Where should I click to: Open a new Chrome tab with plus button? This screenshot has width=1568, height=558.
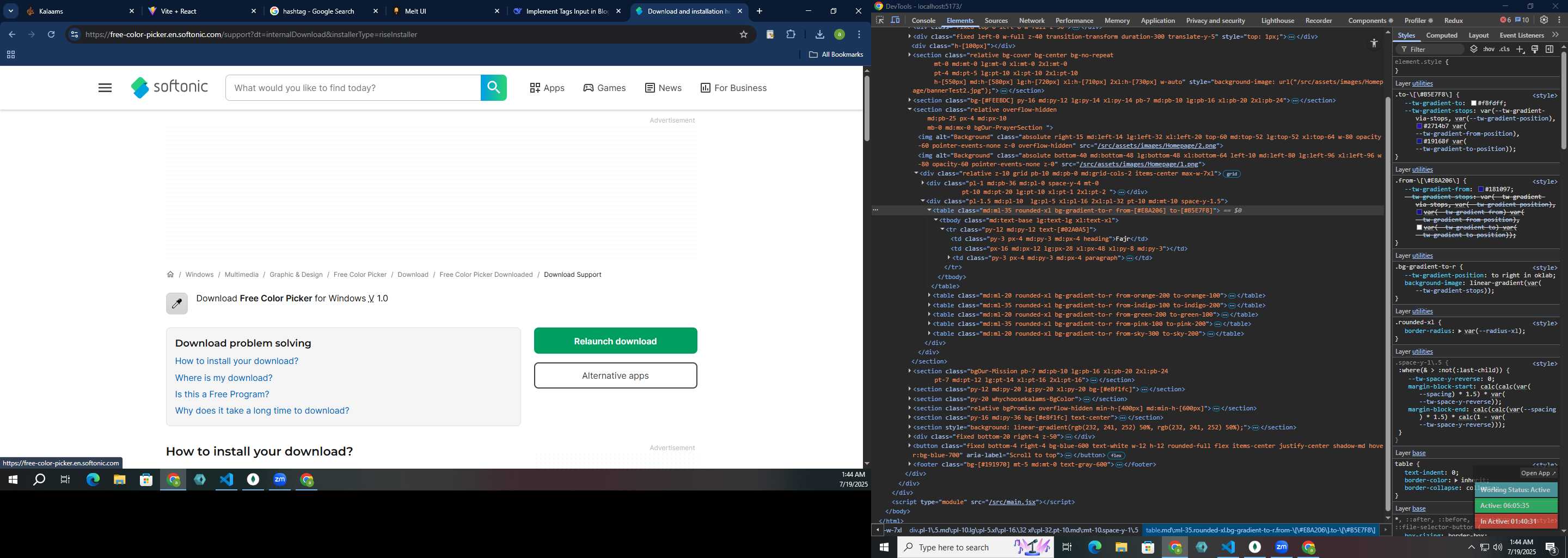tap(759, 11)
